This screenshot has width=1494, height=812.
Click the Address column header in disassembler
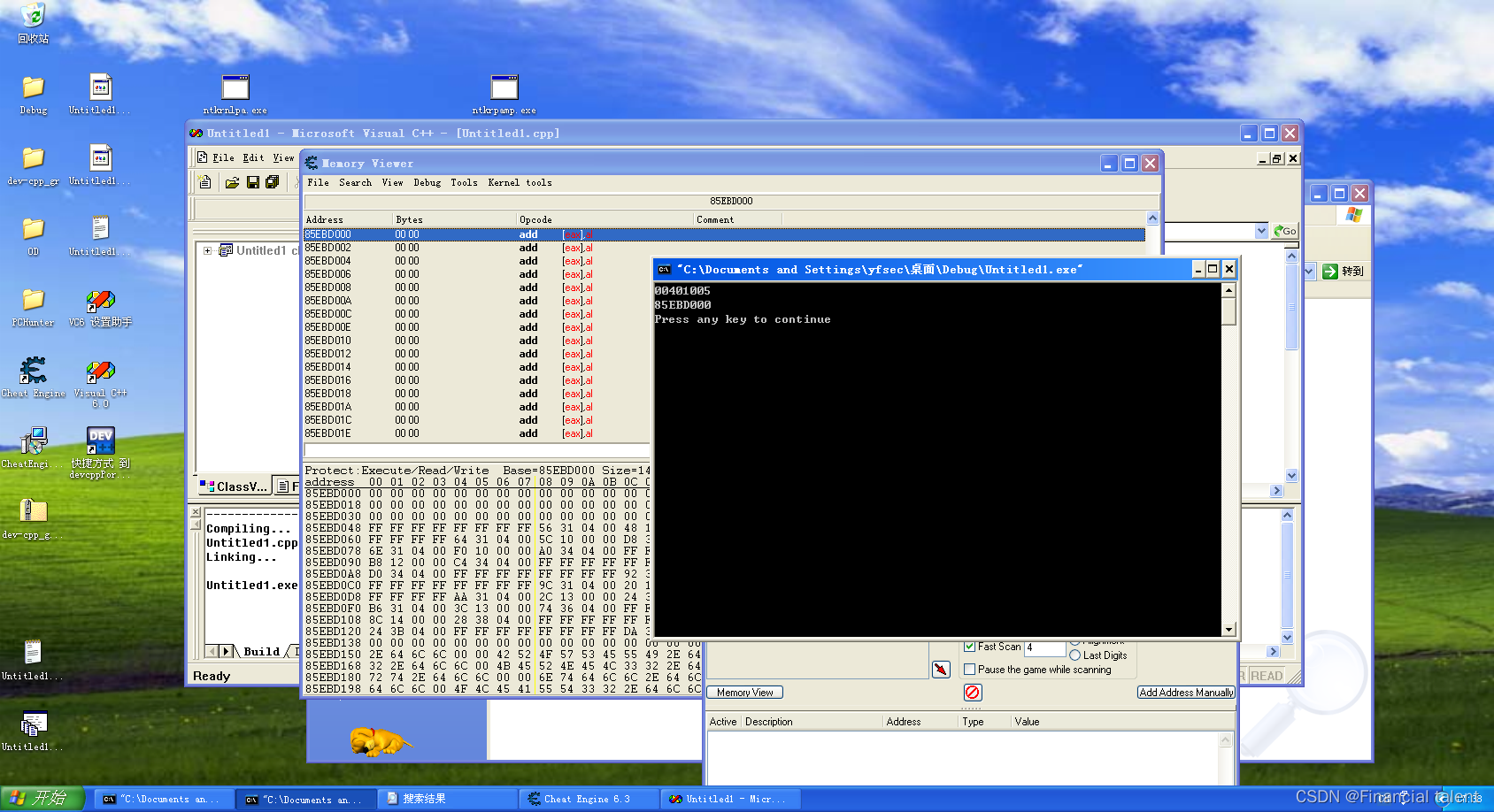coord(348,219)
